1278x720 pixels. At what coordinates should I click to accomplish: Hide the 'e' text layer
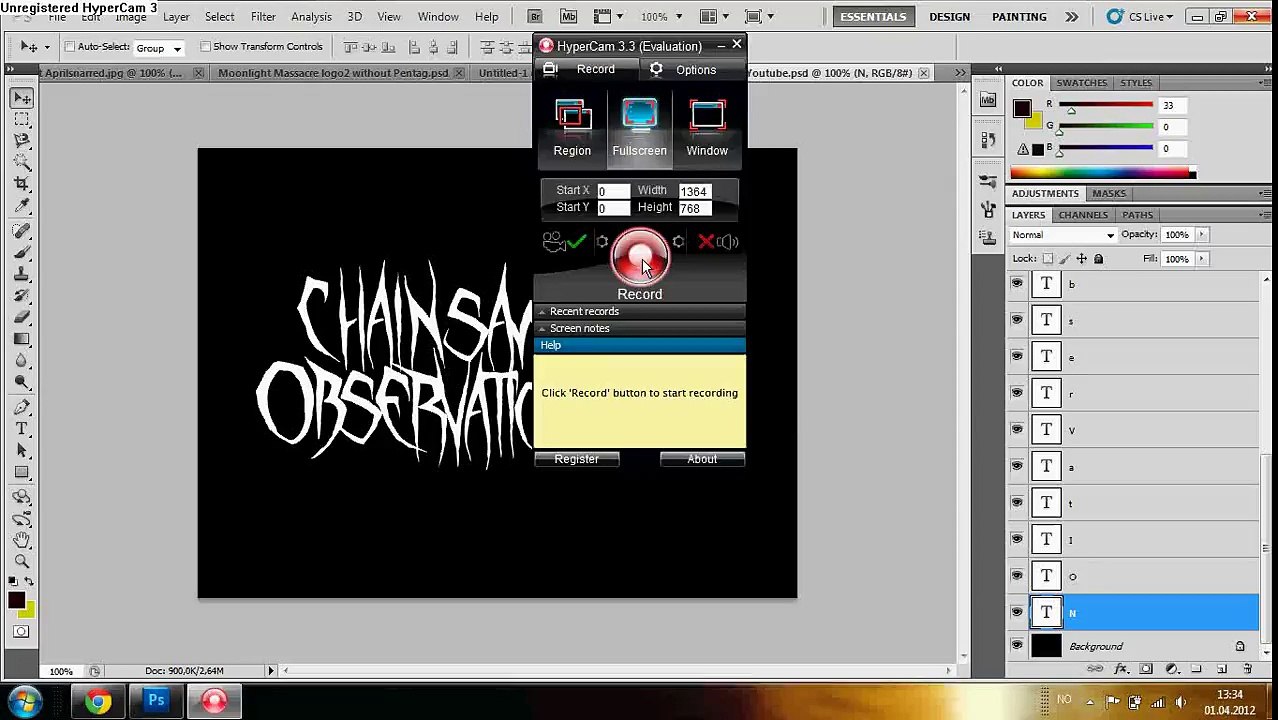1017,357
